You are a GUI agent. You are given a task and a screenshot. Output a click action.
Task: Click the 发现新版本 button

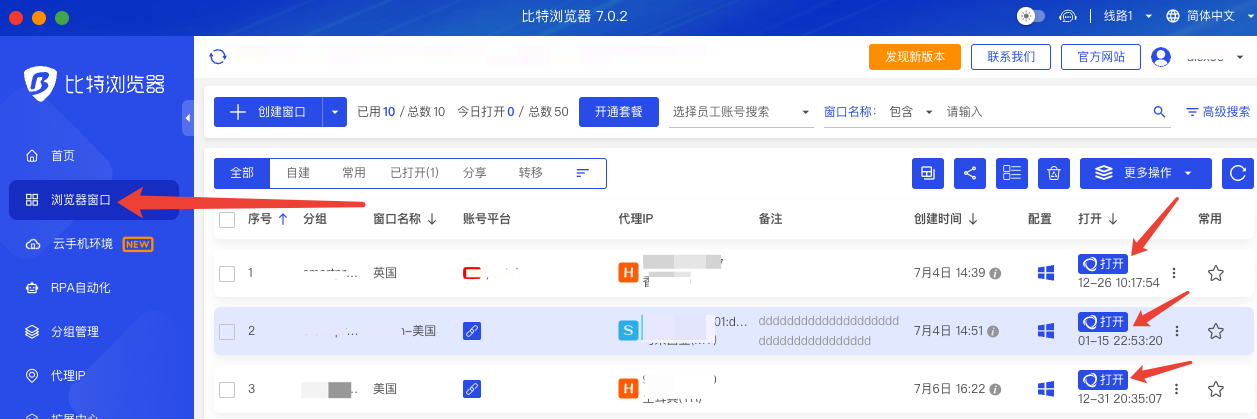click(915, 57)
